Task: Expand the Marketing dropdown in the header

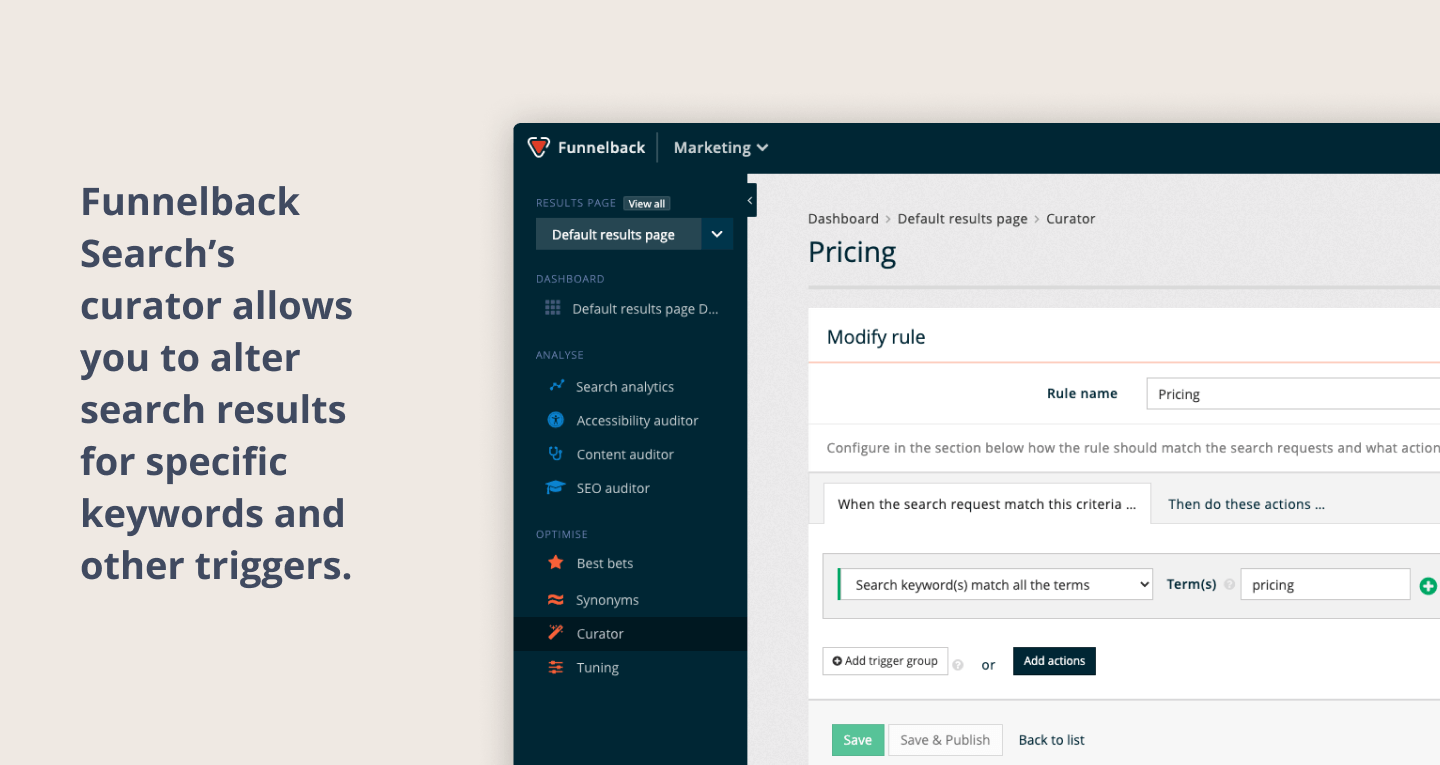Action: (720, 147)
